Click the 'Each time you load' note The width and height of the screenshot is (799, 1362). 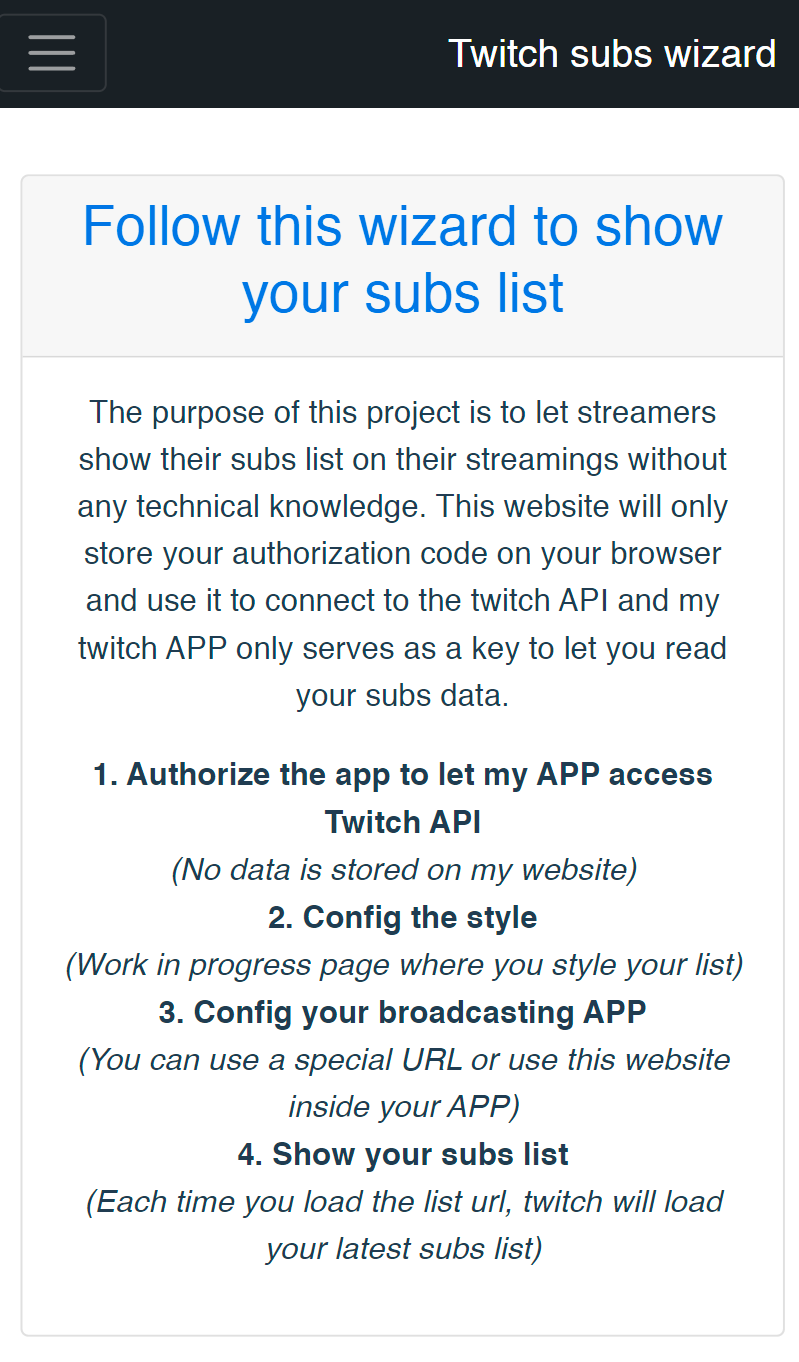403,1225
